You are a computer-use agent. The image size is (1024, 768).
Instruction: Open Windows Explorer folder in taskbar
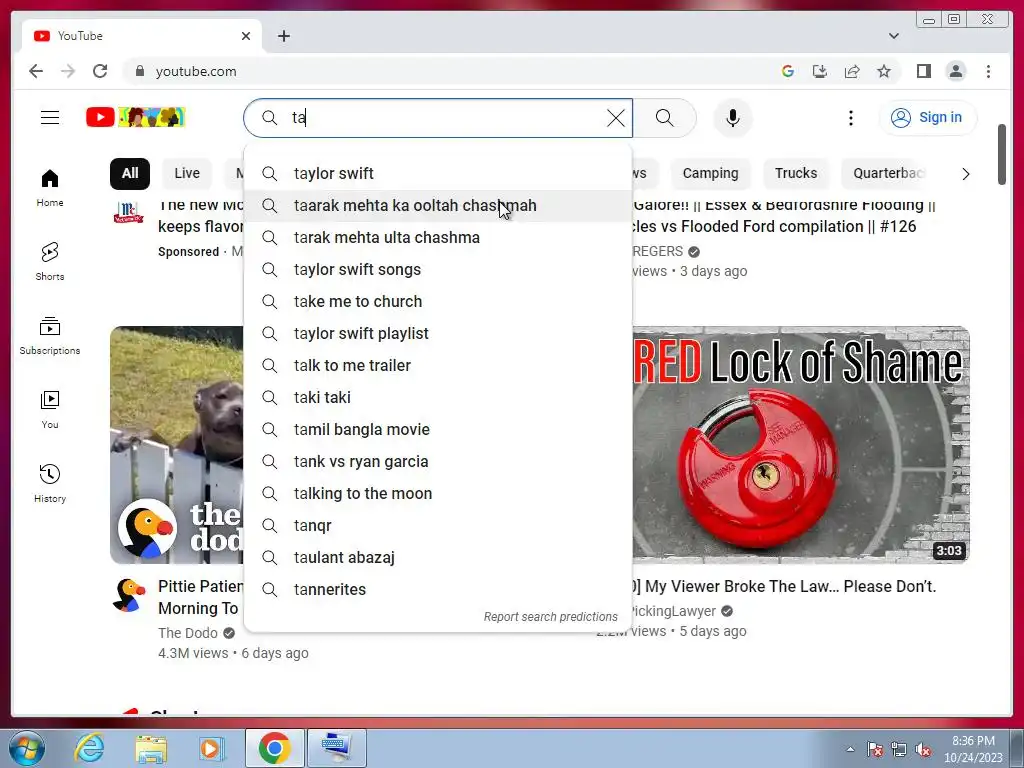coord(151,749)
